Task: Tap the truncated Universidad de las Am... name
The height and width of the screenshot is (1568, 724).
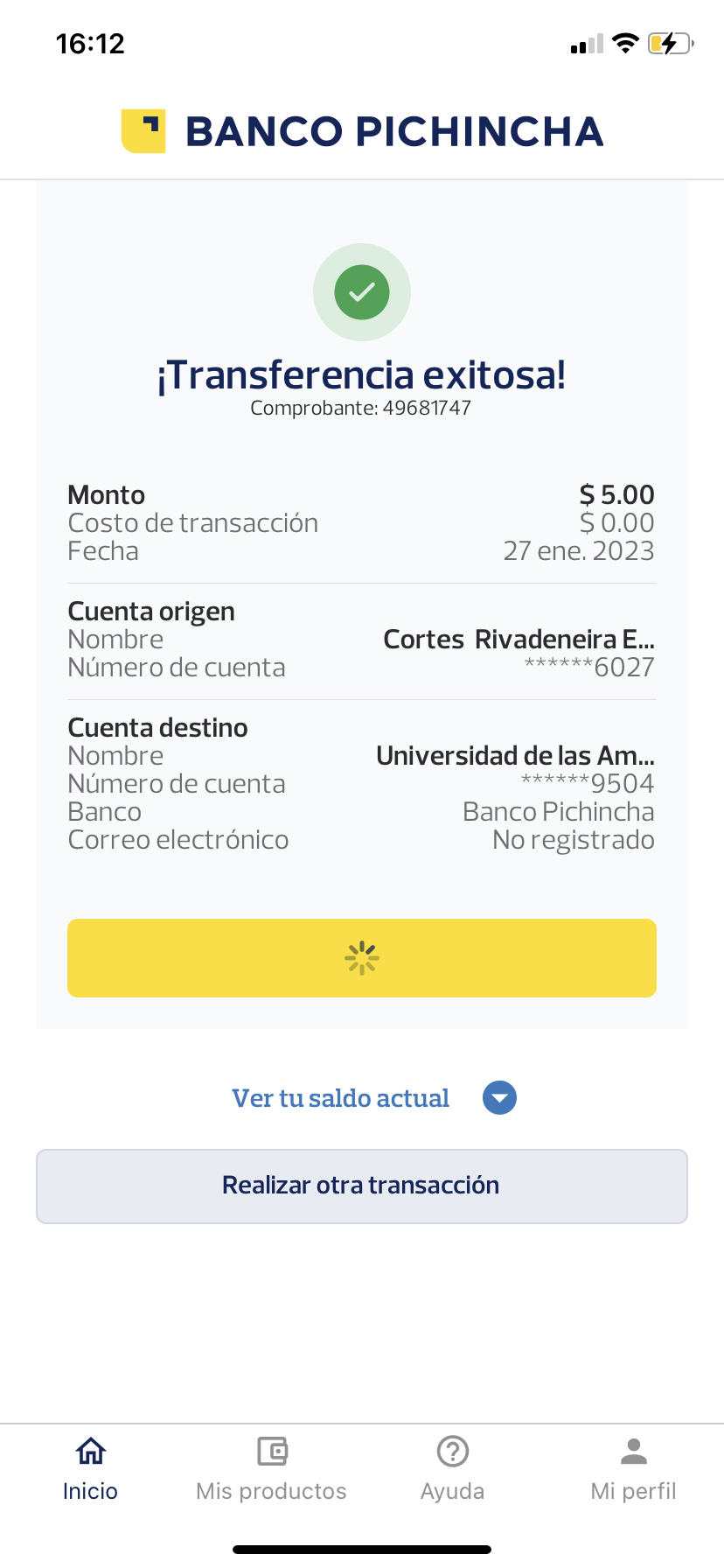Action: [515, 755]
